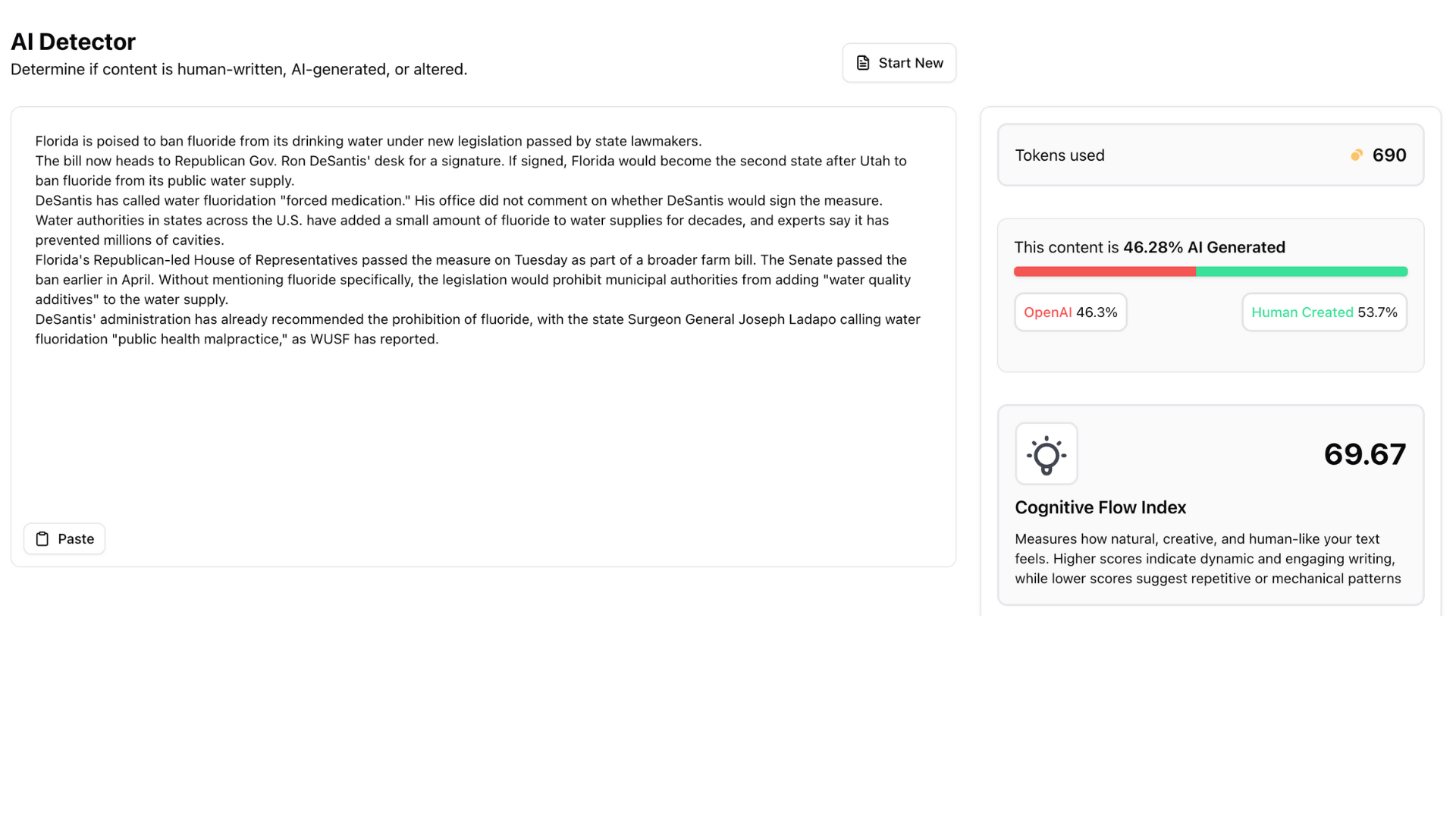Click the OpenAI 46.3% badge
The height and width of the screenshot is (819, 1456).
(x=1070, y=312)
